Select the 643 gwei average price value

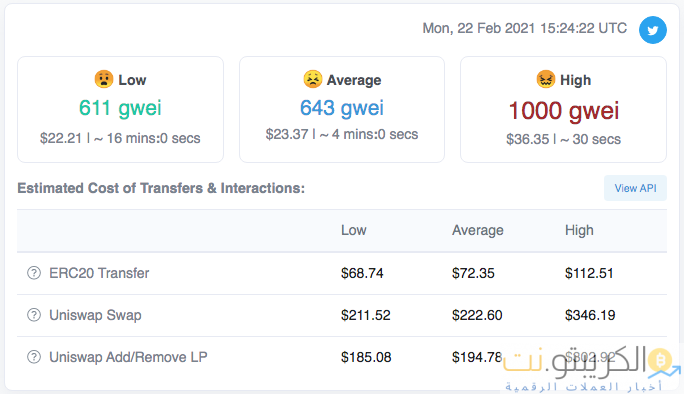point(342,108)
